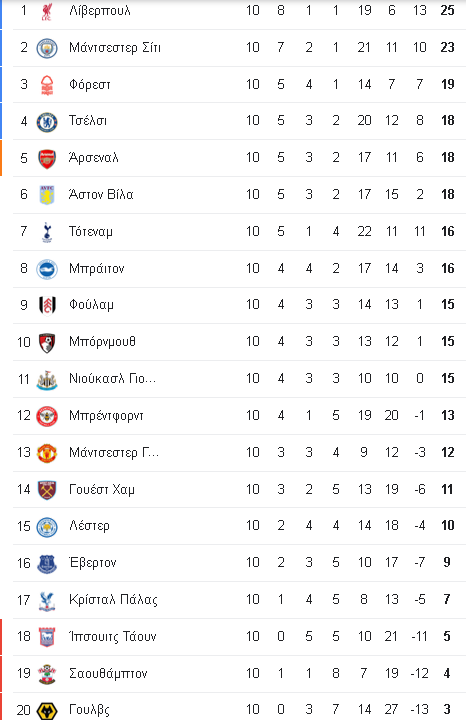Click the Έβερτον club crest
The height and width of the screenshot is (720, 466).
coord(47,563)
